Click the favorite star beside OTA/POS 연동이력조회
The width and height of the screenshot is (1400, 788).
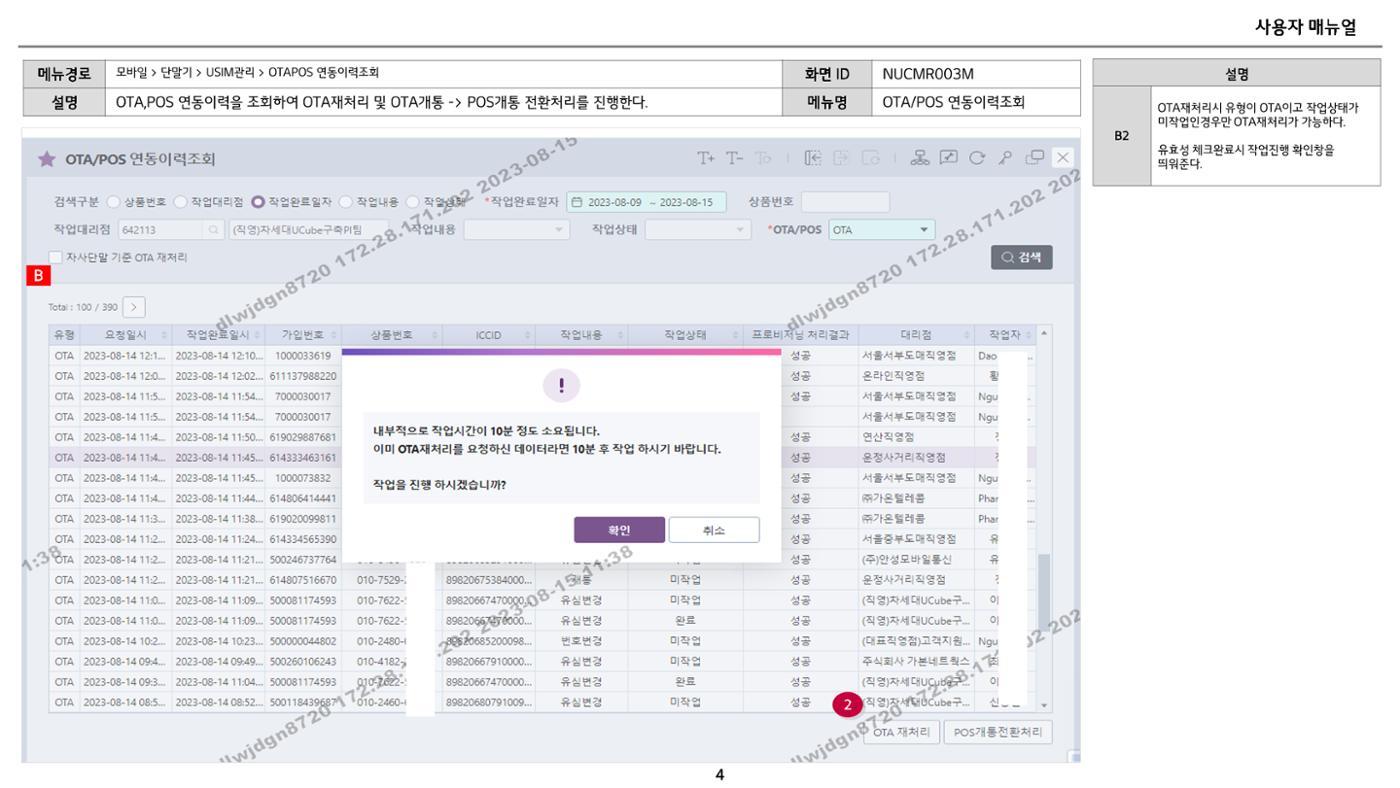[x=46, y=159]
